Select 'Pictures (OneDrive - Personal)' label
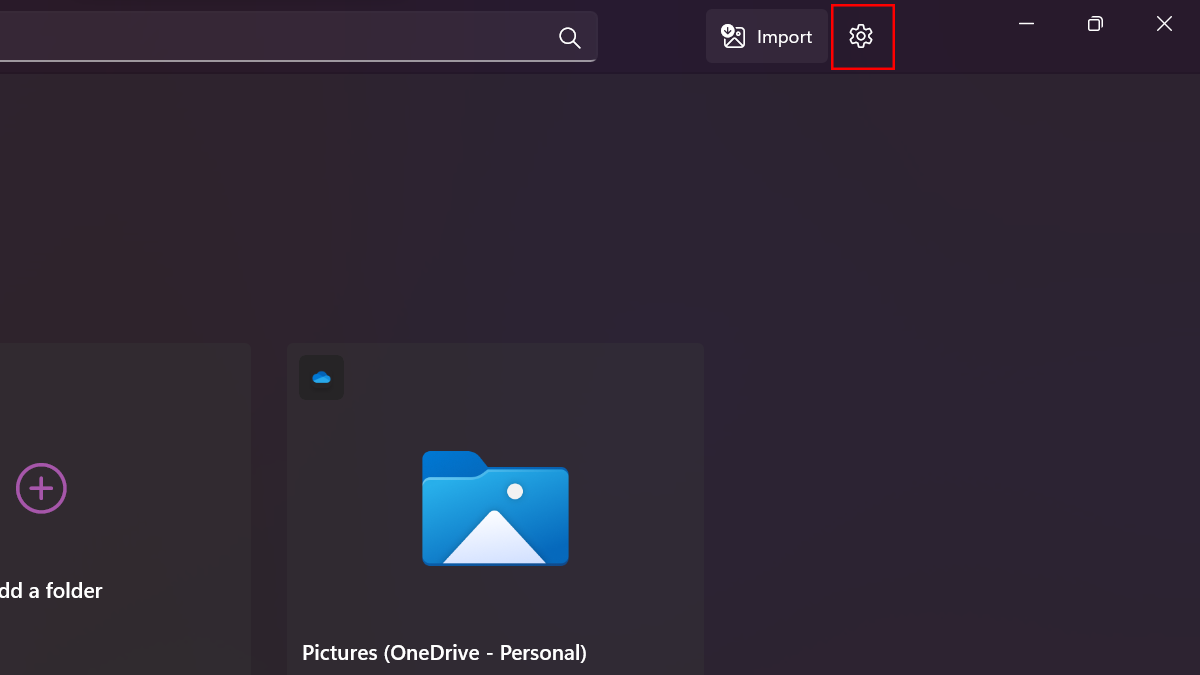 point(444,653)
